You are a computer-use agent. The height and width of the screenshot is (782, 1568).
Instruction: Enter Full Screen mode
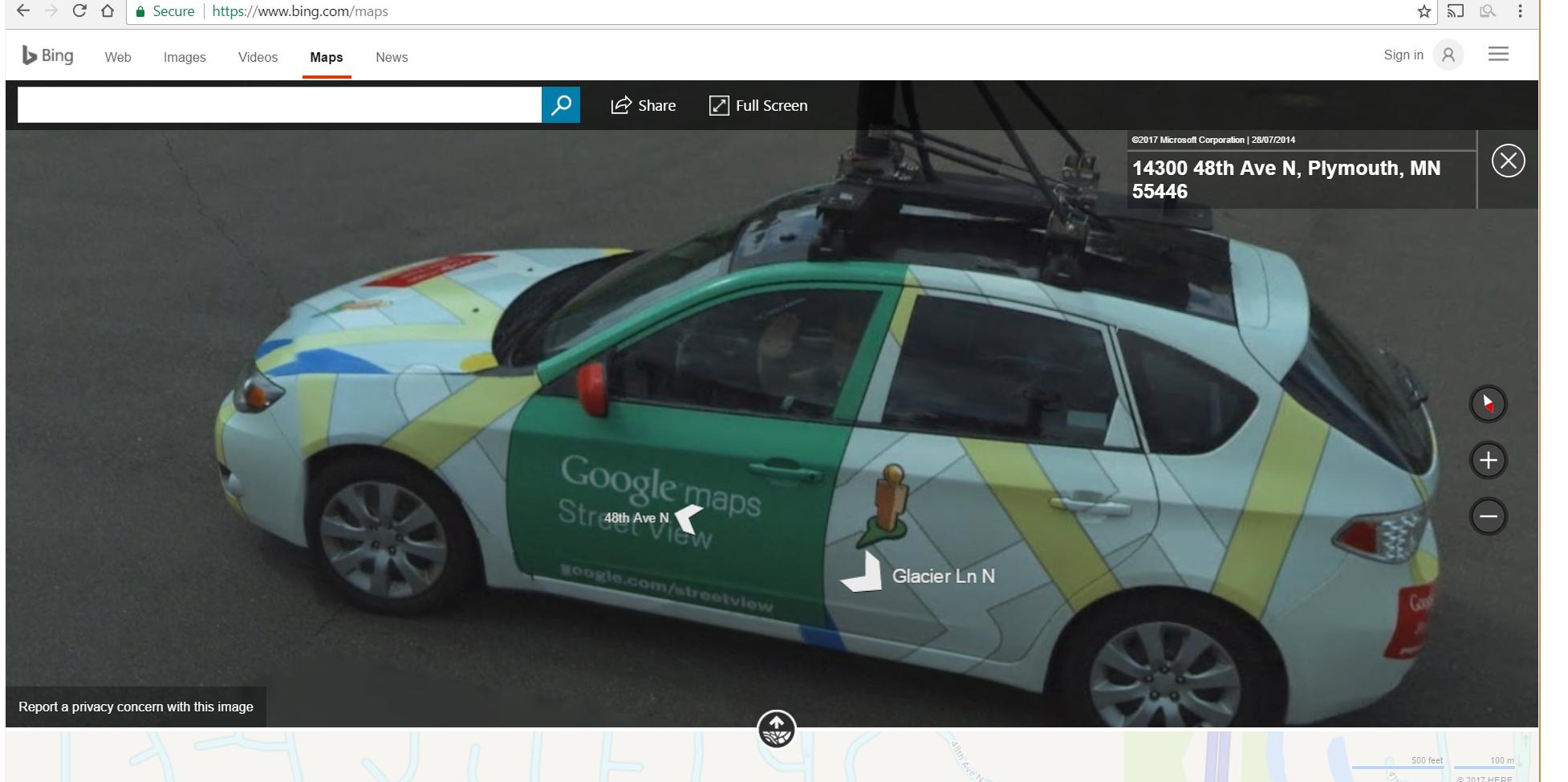[758, 105]
